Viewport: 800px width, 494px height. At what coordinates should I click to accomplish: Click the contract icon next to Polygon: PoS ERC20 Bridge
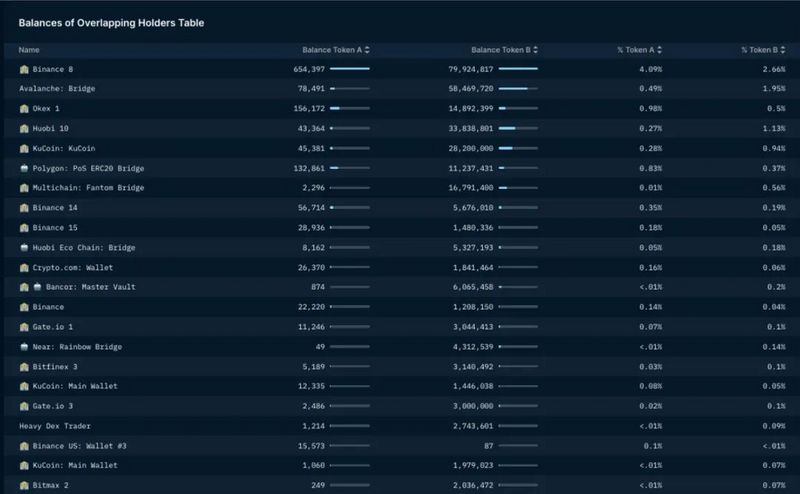coord(24,168)
